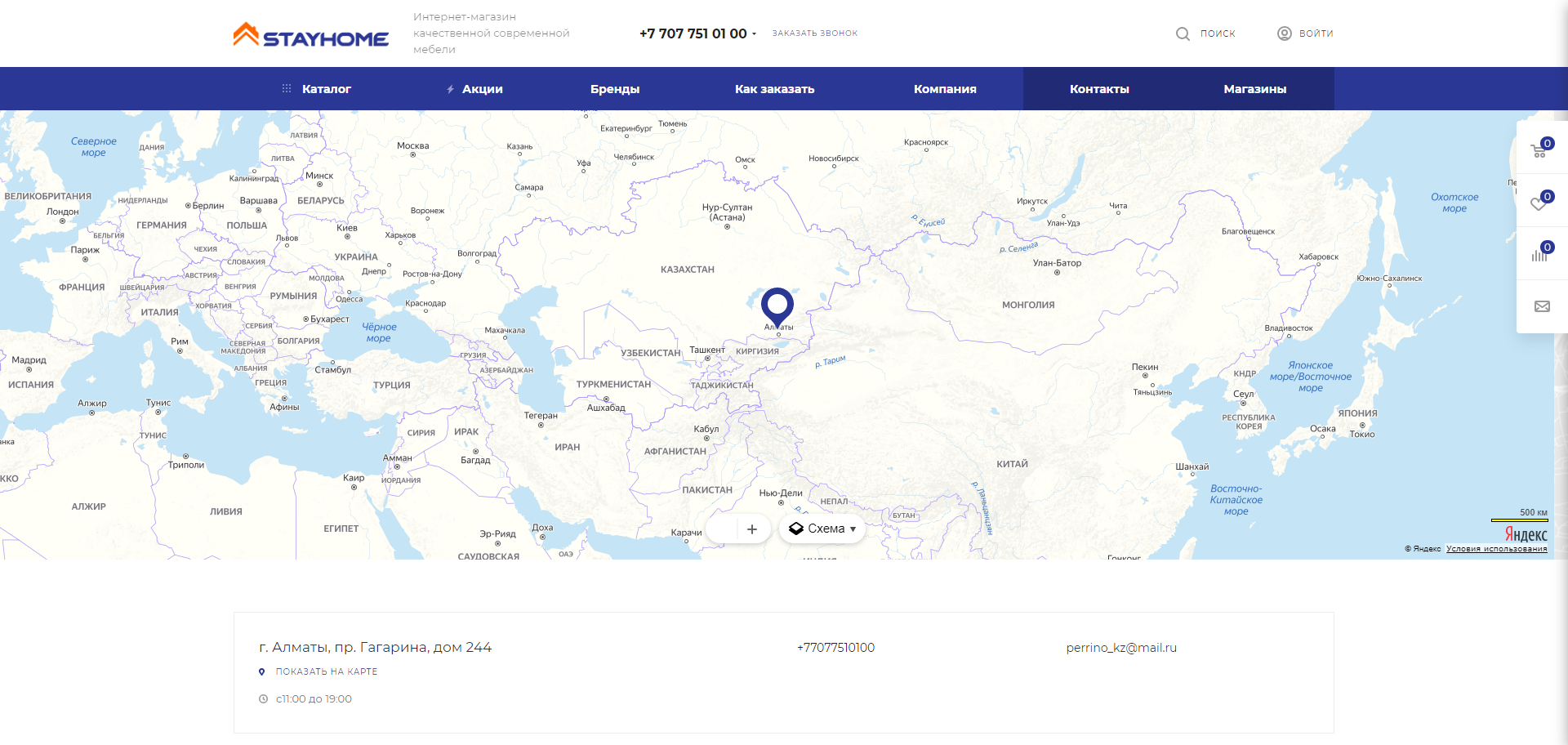Click the Поиск text button
The width and height of the screenshot is (1568, 745).
1218,33
